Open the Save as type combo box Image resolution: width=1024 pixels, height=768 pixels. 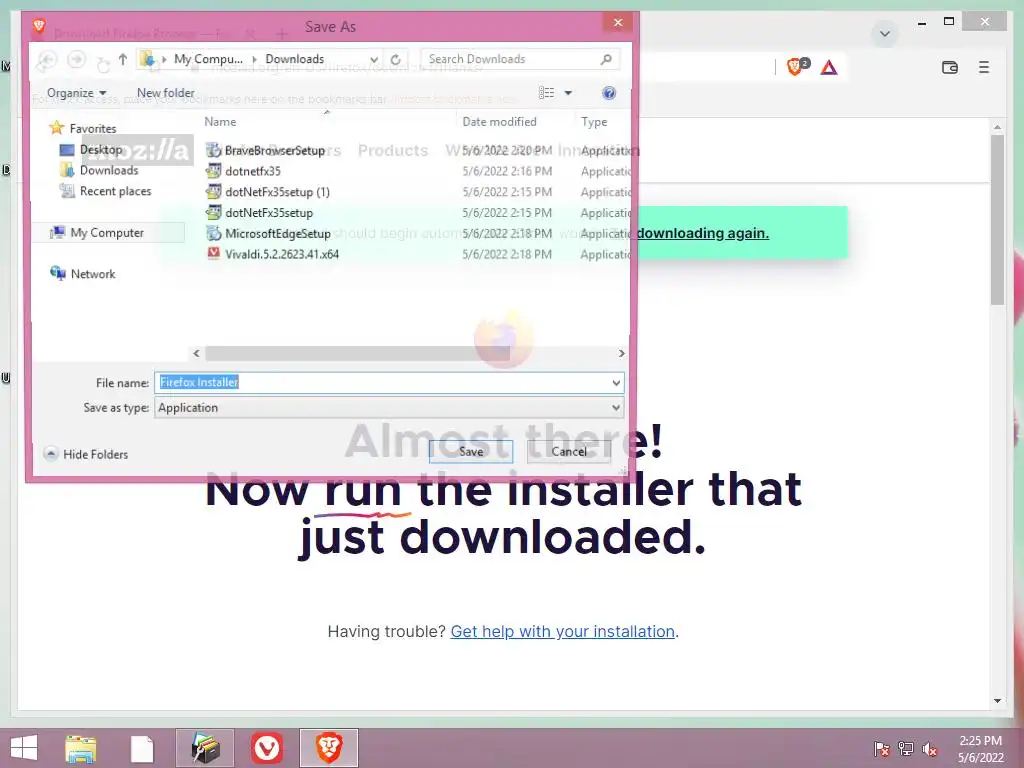(389, 408)
